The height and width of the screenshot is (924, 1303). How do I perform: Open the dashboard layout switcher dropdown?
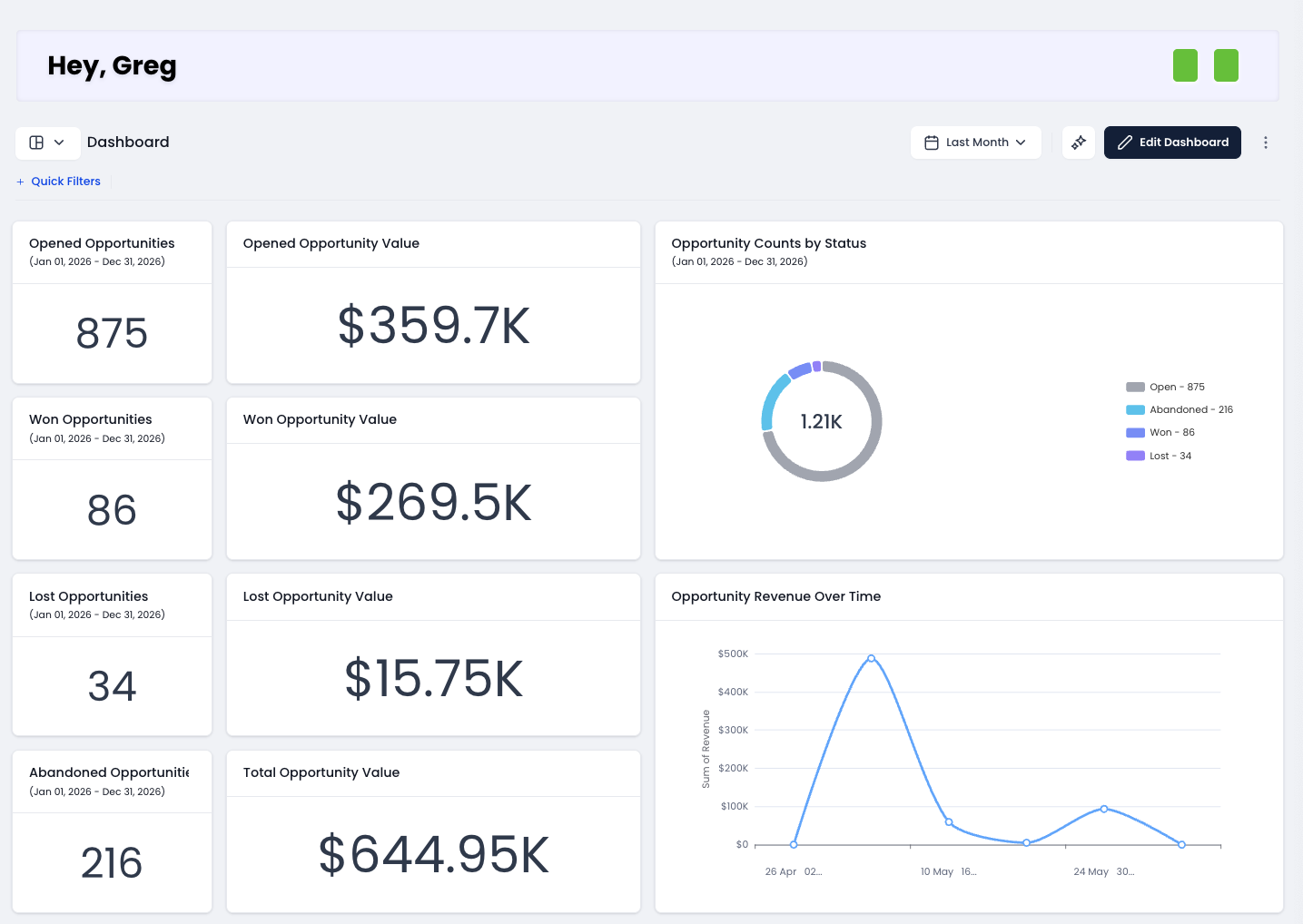47,143
